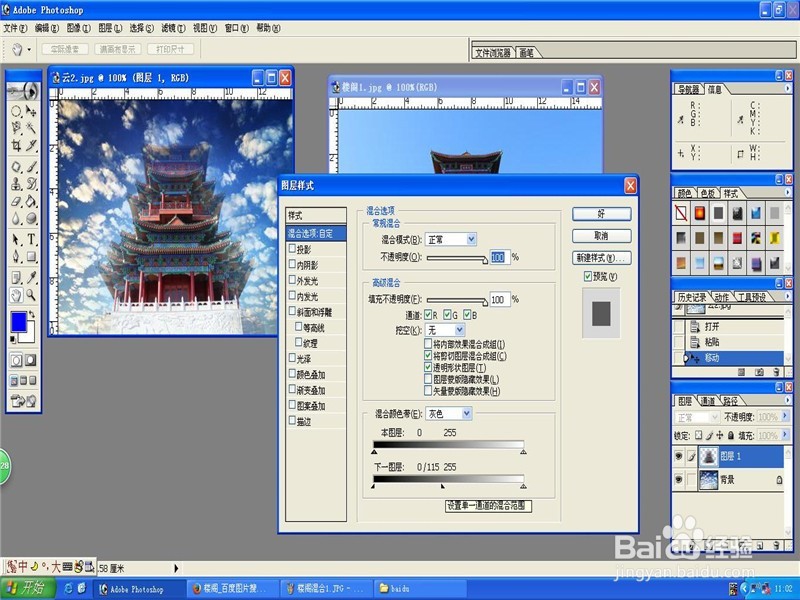Check 将内部效果混合成组 checkbox
Image resolution: width=800 pixels, height=600 pixels.
click(428, 344)
